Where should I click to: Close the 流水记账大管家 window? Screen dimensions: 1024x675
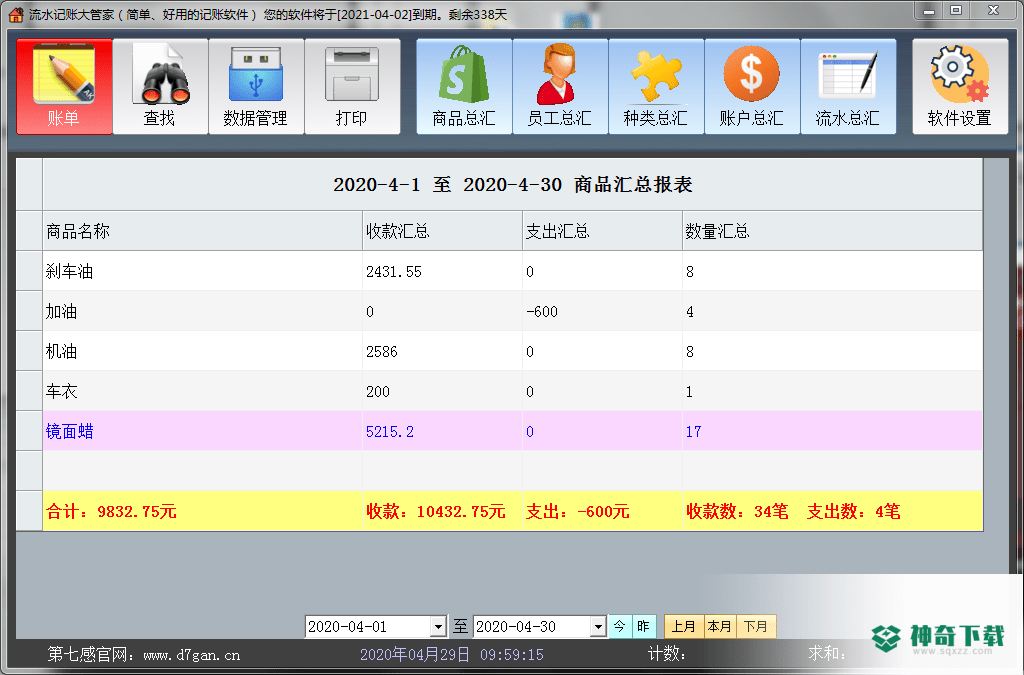coord(993,11)
